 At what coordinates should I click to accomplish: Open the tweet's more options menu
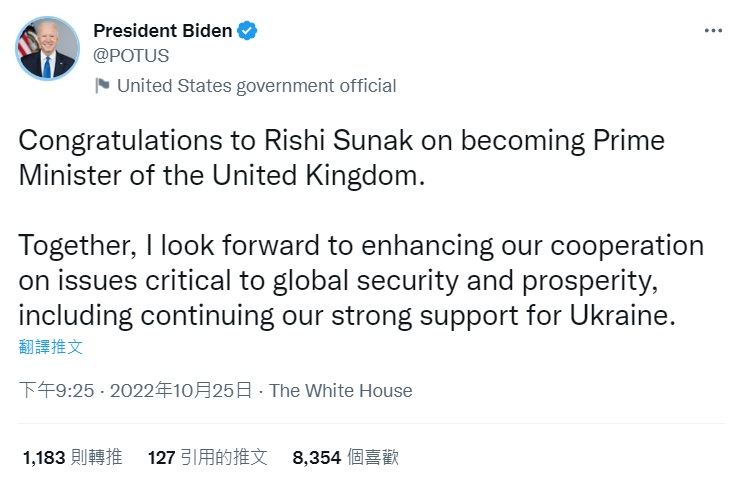[x=712, y=31]
